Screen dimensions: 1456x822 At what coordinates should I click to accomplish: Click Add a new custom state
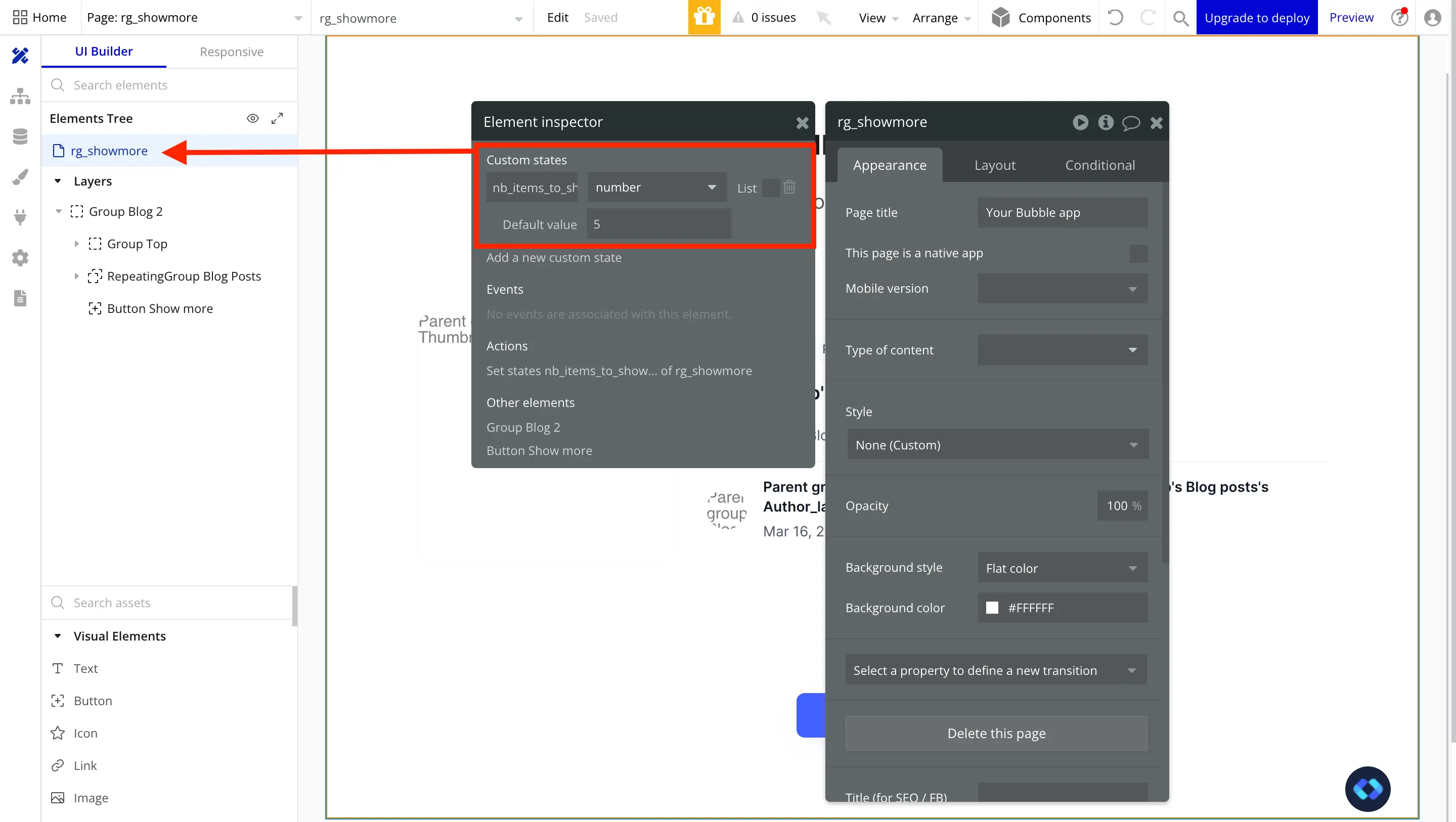coord(554,257)
